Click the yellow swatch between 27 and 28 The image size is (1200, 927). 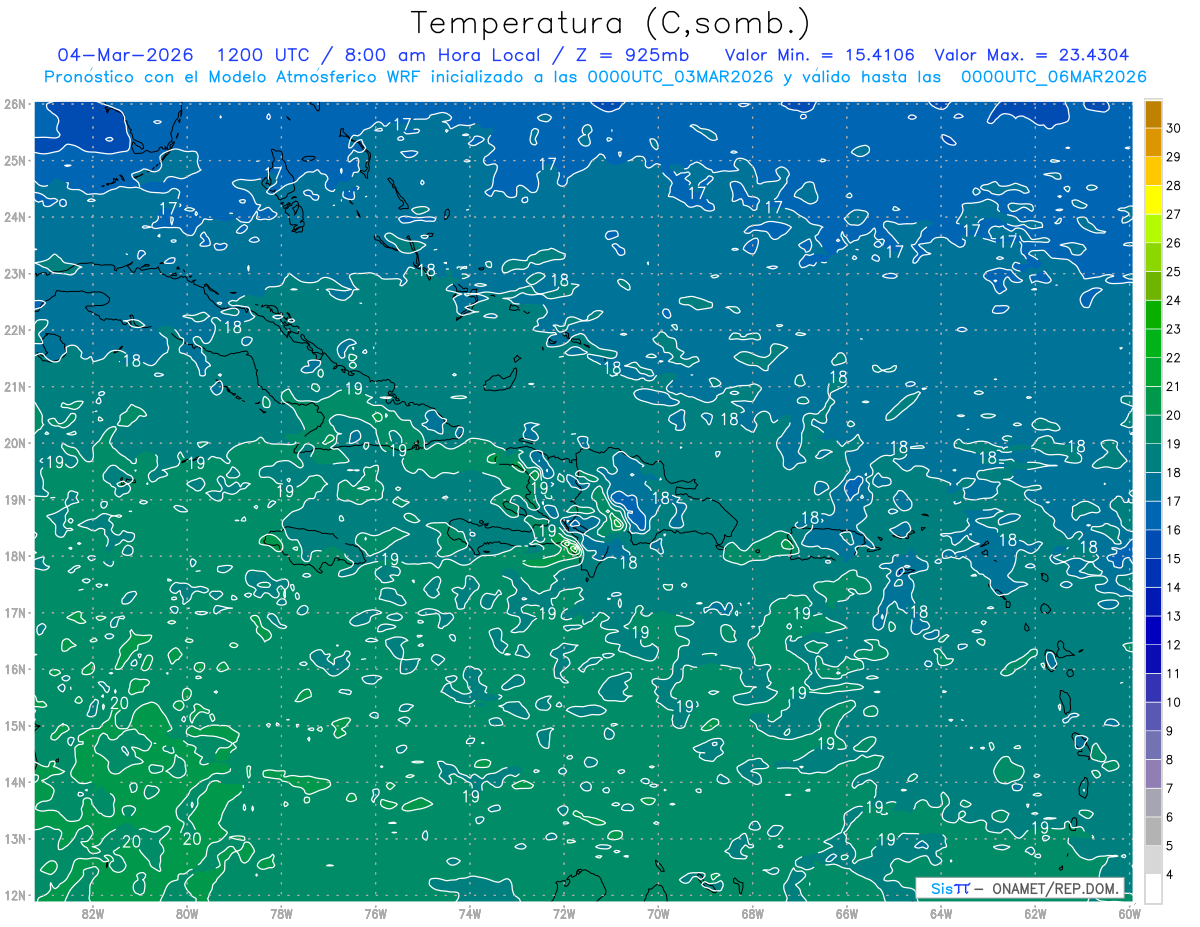(x=1153, y=200)
